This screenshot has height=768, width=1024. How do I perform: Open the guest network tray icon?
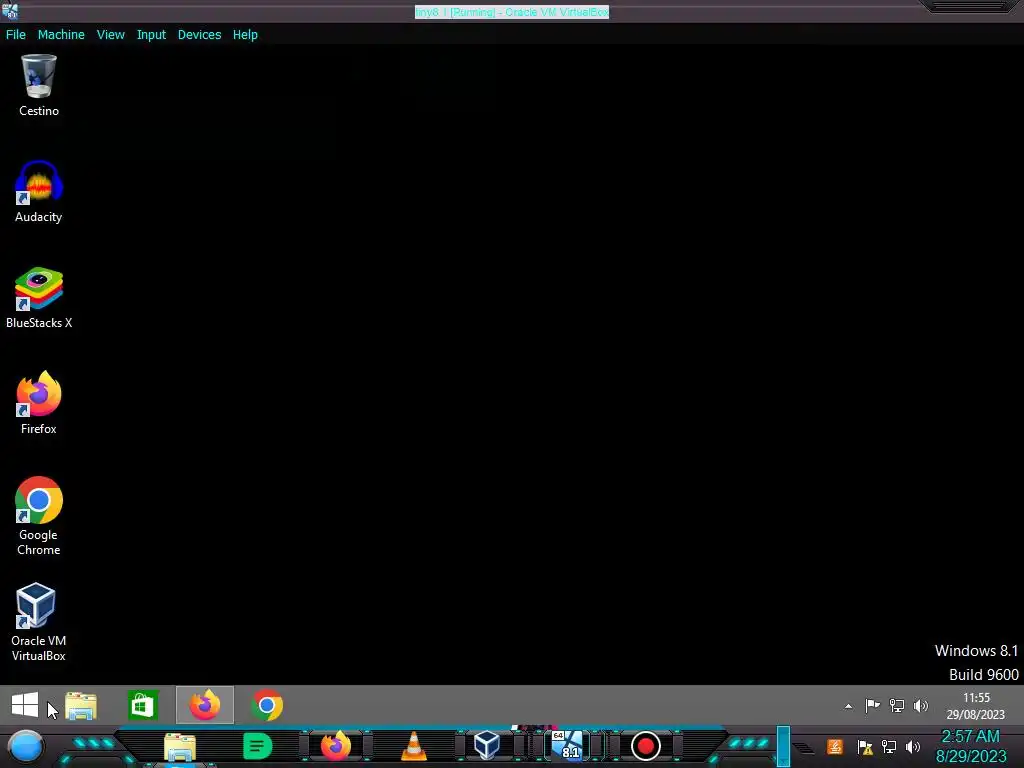897,705
